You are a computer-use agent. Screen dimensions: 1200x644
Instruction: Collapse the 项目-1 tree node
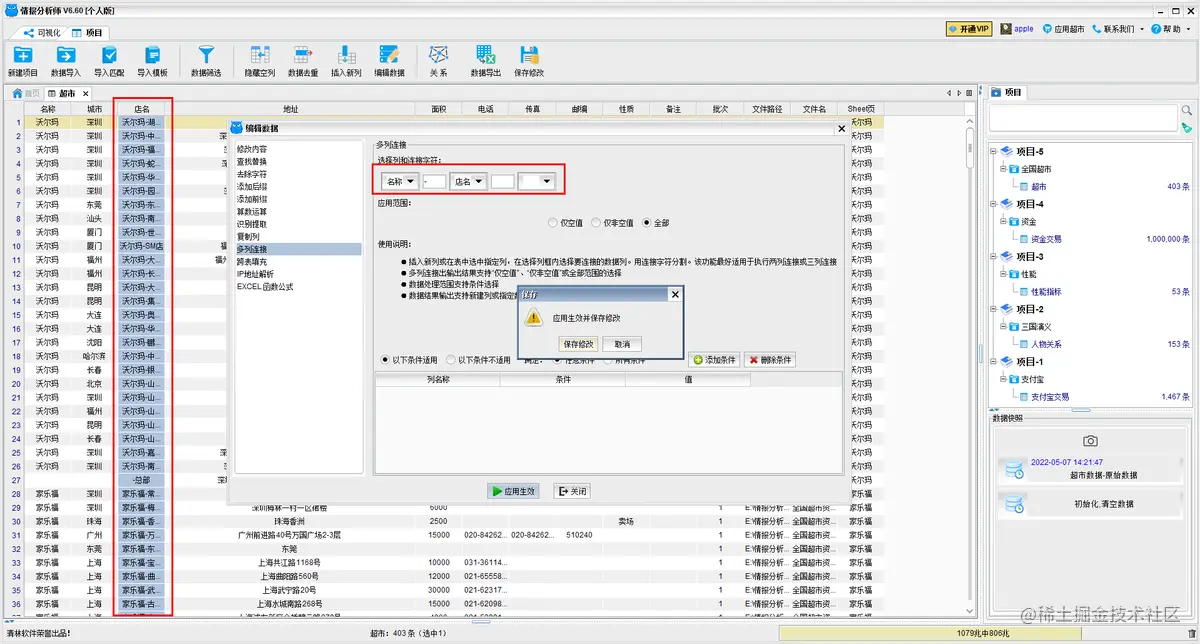coord(994,361)
